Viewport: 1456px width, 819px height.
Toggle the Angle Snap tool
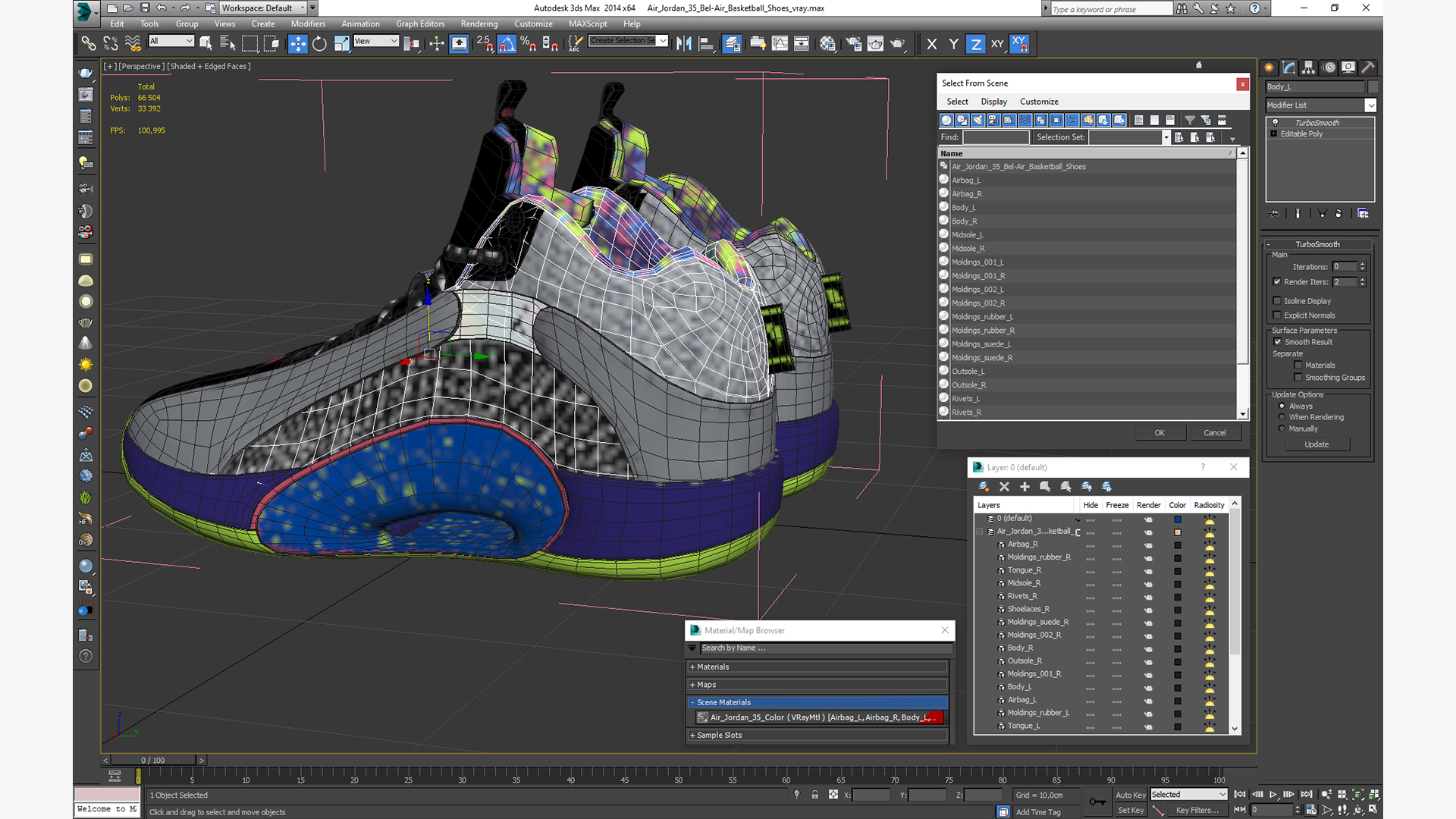(x=507, y=44)
